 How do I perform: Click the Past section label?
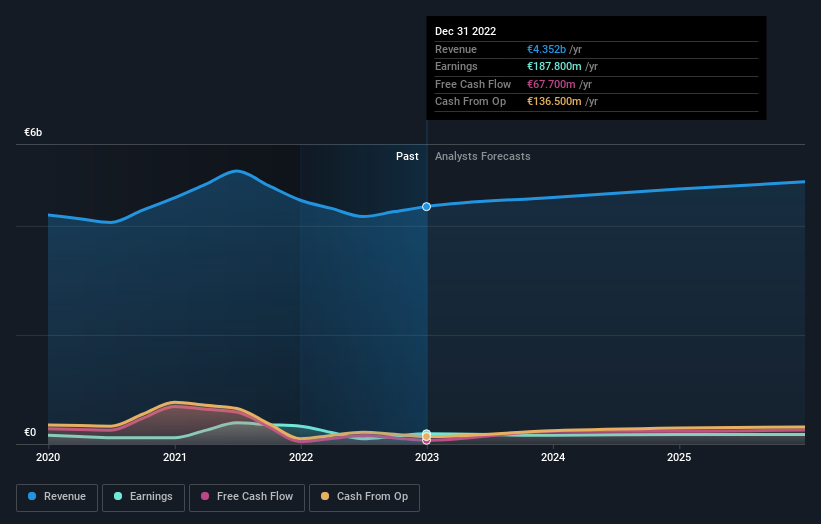[407, 157]
